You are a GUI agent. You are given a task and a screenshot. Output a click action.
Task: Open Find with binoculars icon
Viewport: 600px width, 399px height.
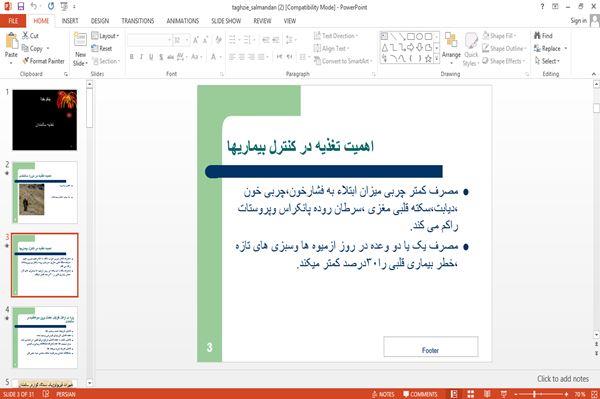pos(543,36)
